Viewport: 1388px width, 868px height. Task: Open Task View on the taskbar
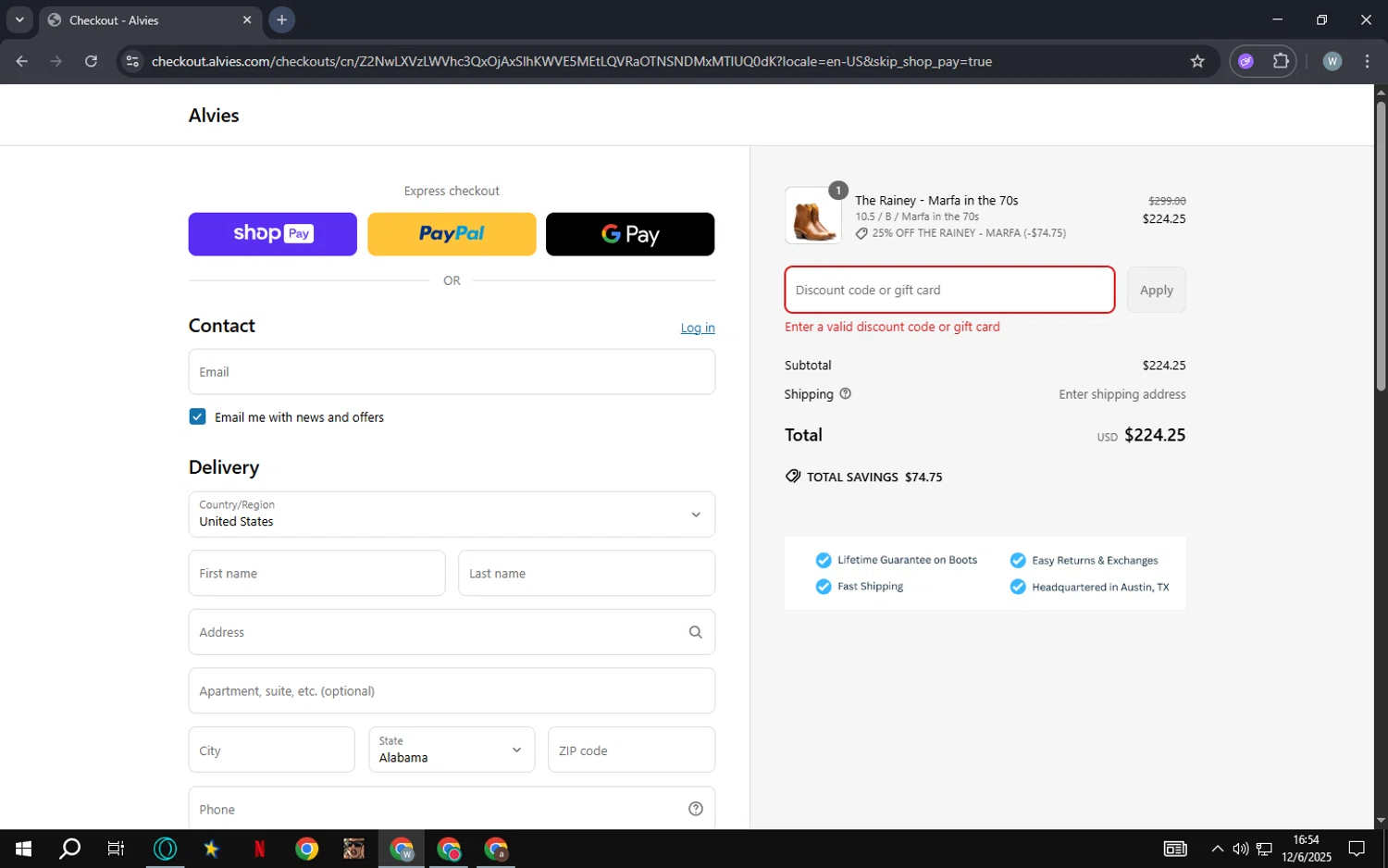tap(116, 849)
